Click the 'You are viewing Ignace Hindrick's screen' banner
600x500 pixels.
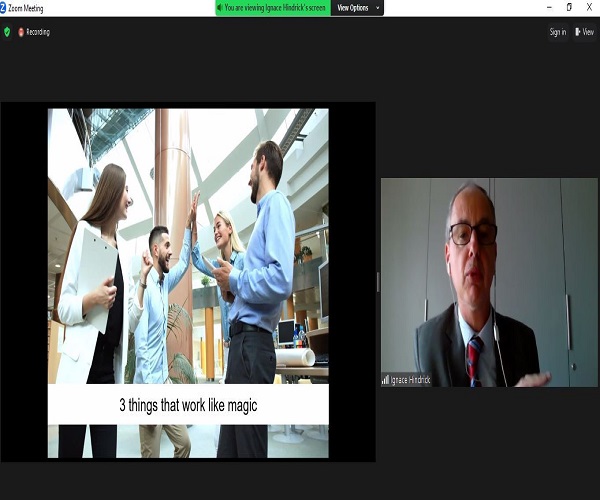pos(273,8)
